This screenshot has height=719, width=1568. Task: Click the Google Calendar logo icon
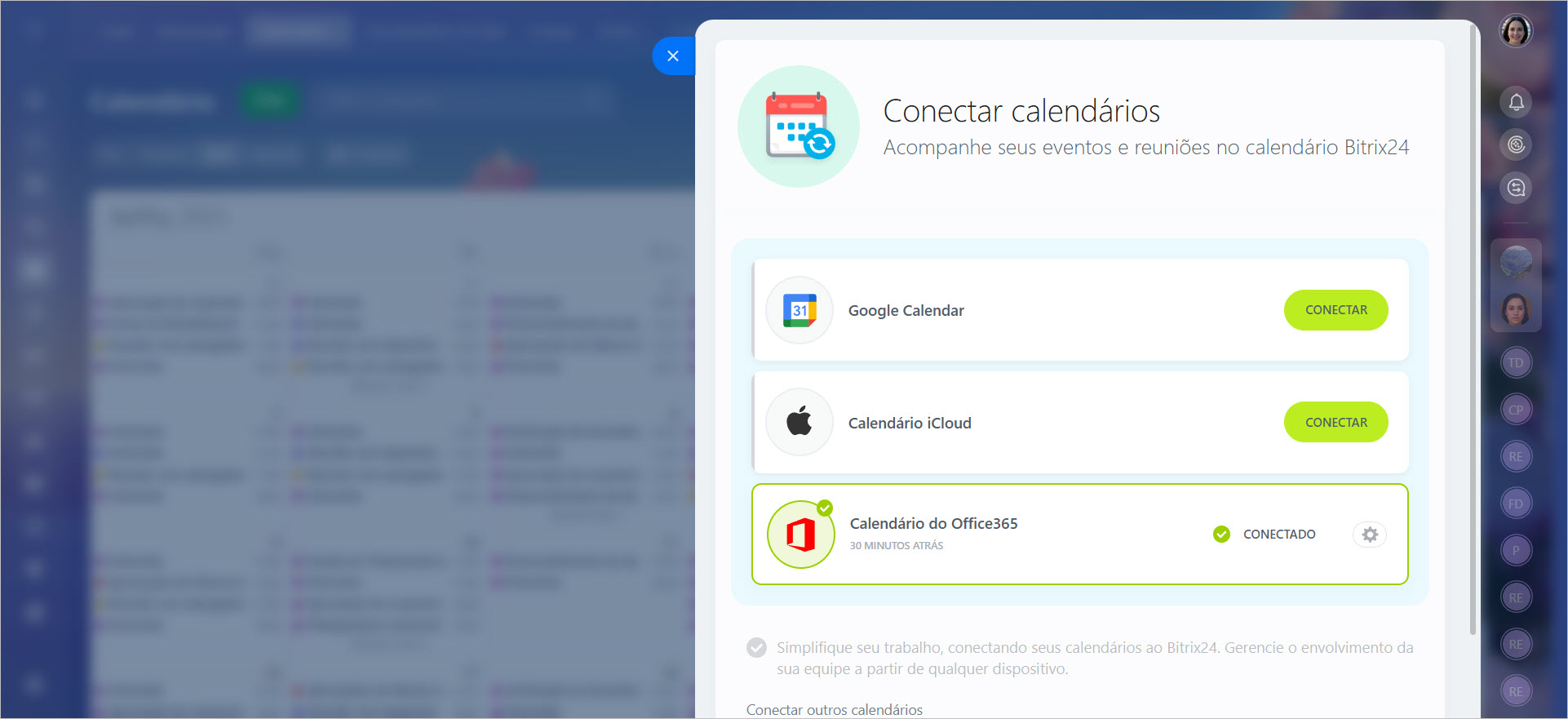point(800,310)
